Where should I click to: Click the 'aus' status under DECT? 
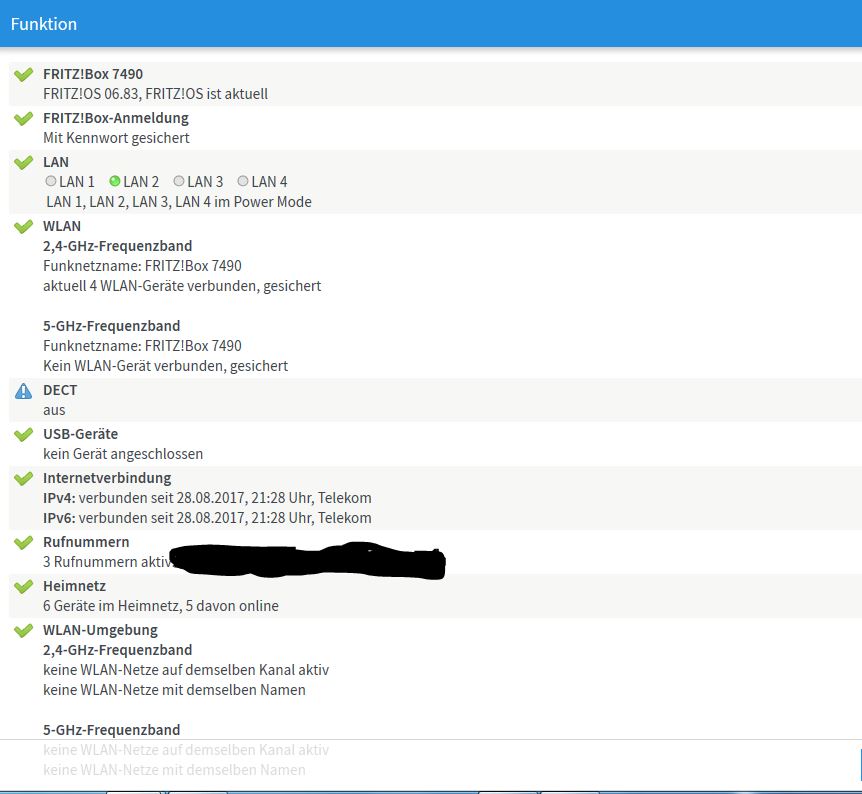54,410
